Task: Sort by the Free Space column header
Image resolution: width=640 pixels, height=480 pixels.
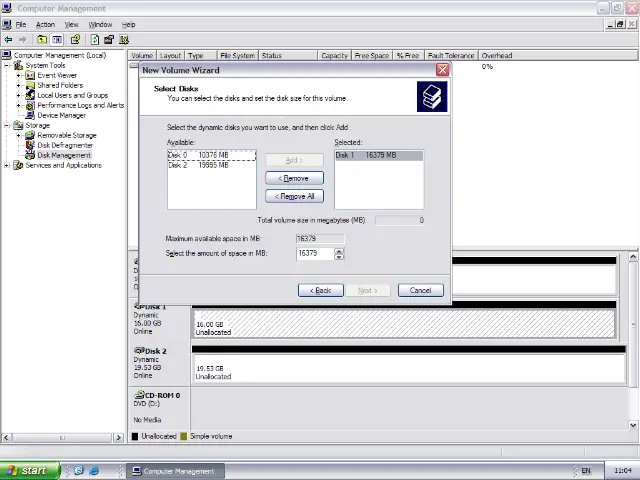Action: (372, 56)
